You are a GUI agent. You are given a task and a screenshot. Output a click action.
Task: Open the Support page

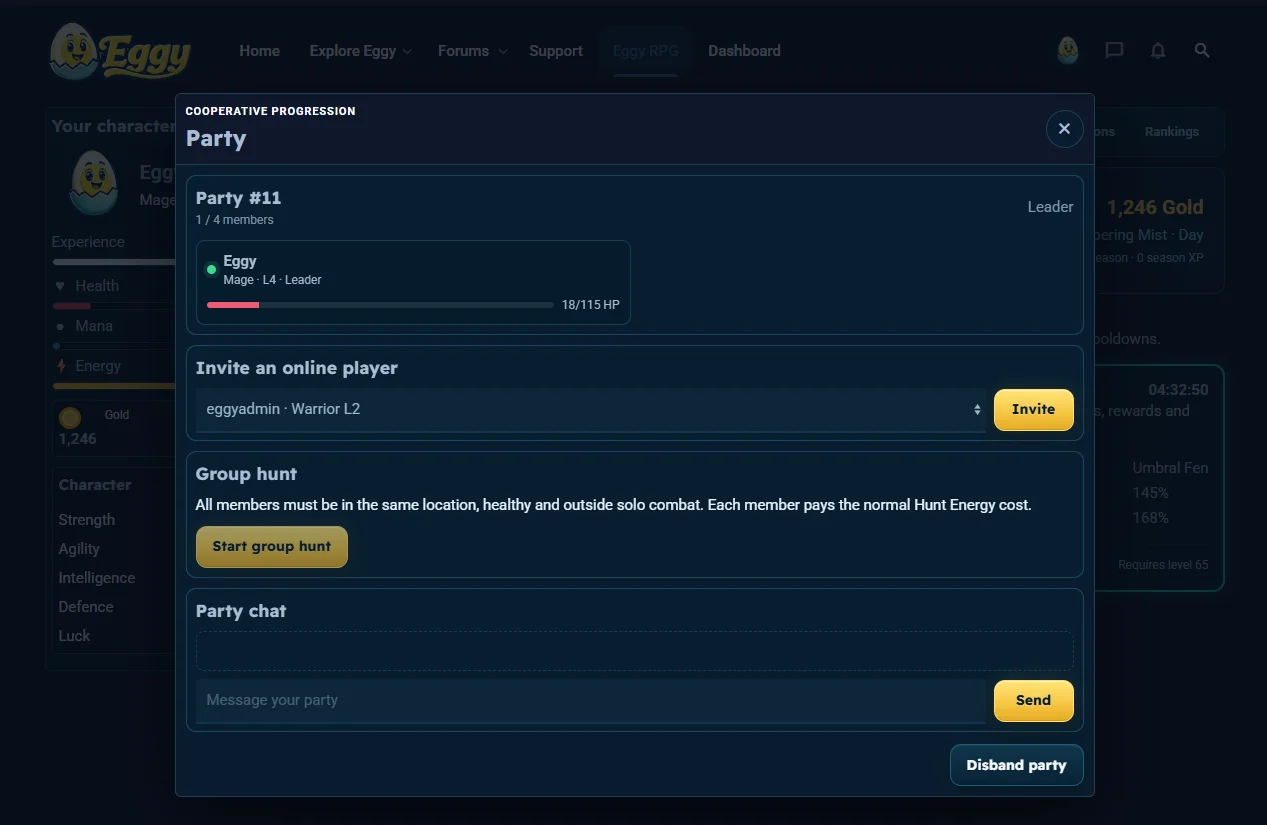(556, 51)
